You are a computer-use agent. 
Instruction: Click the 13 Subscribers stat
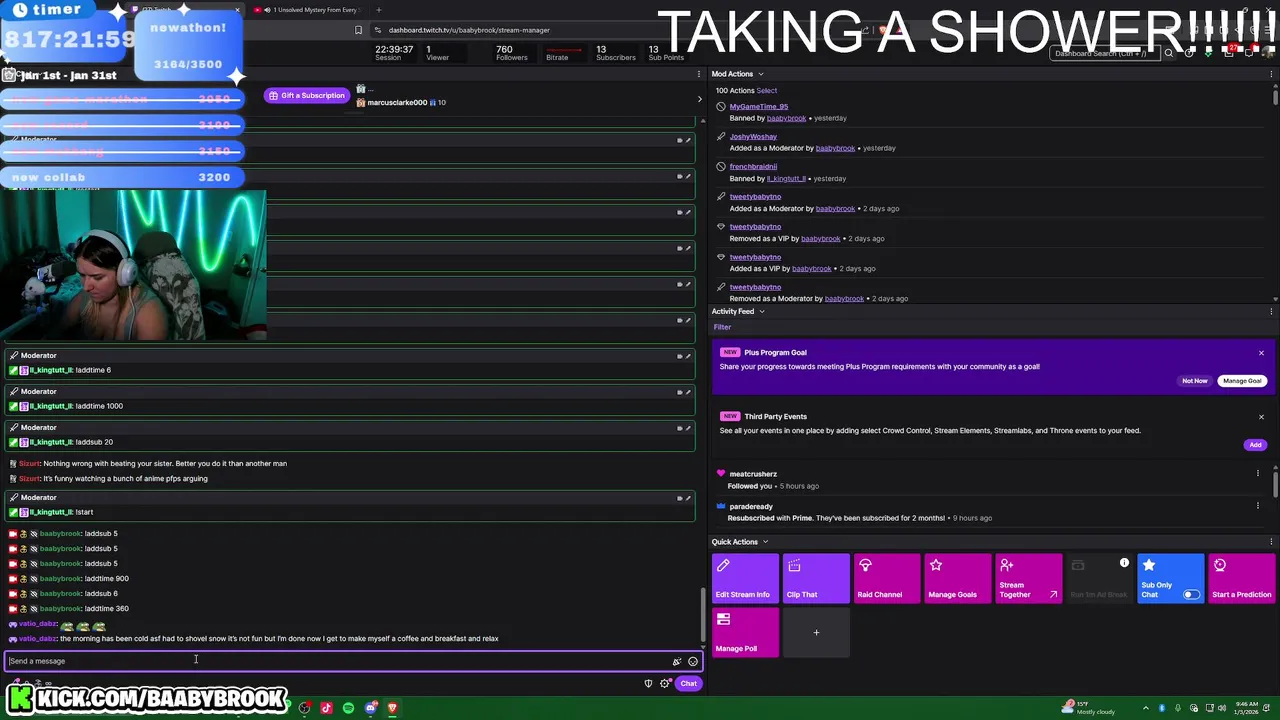coord(615,53)
